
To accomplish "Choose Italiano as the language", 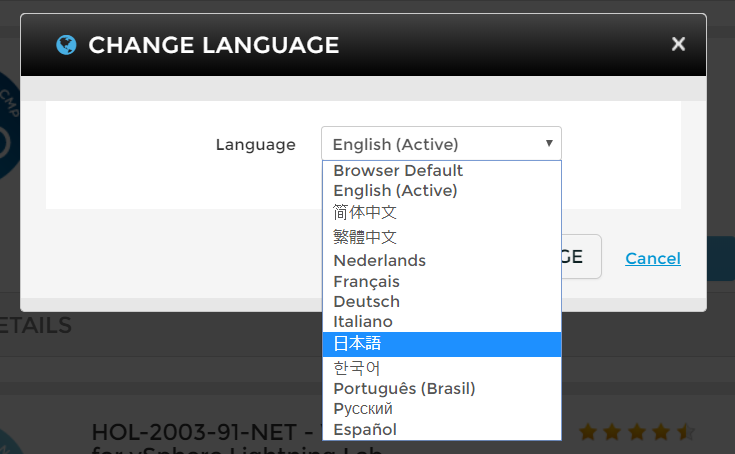I will point(442,322).
